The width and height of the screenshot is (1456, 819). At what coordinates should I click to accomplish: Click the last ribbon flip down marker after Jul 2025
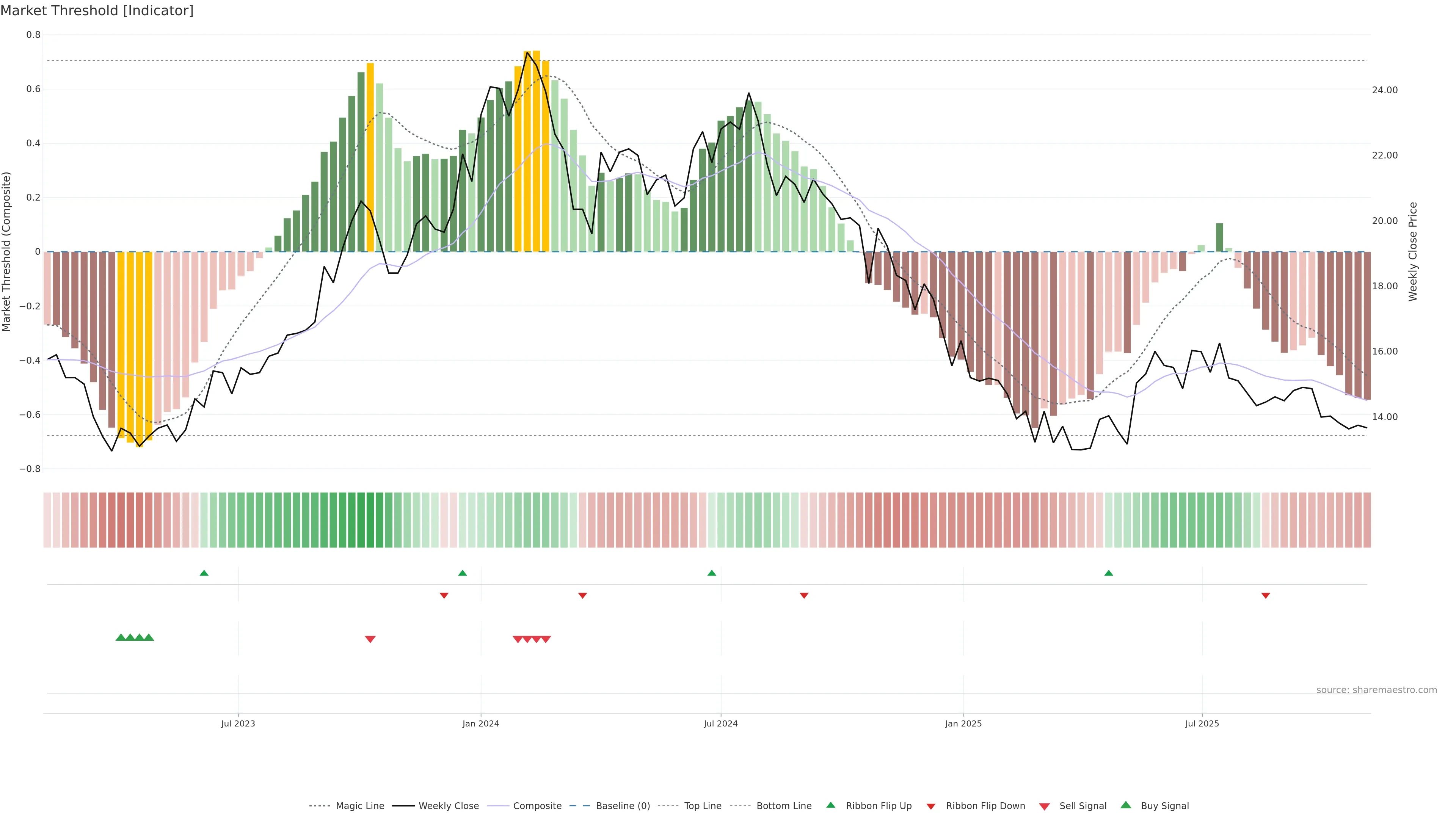click(1266, 596)
